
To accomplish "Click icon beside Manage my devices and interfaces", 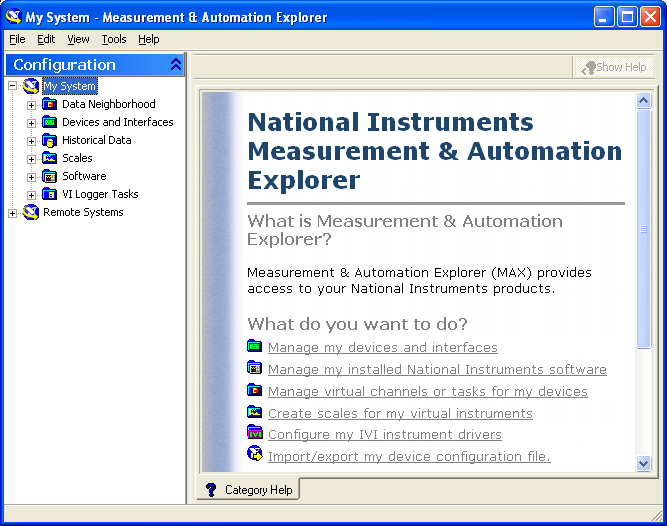I will [254, 346].
